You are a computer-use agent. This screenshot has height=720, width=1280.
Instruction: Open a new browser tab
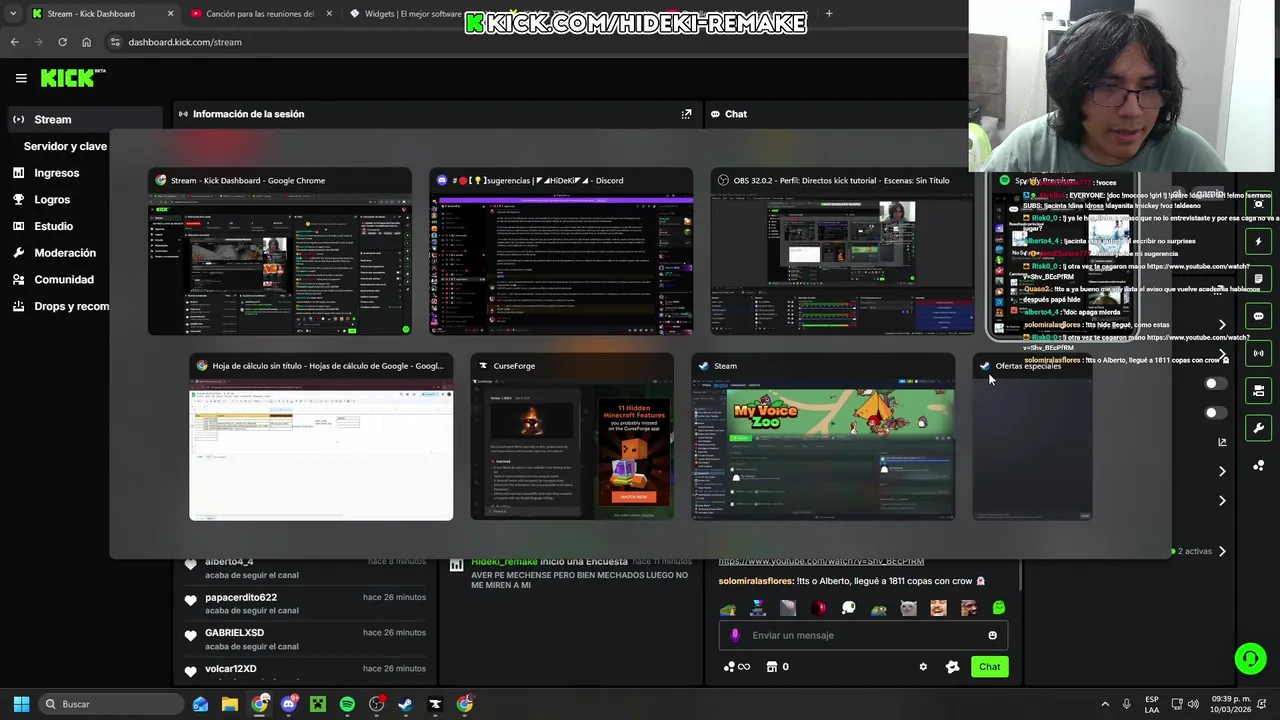pos(829,14)
